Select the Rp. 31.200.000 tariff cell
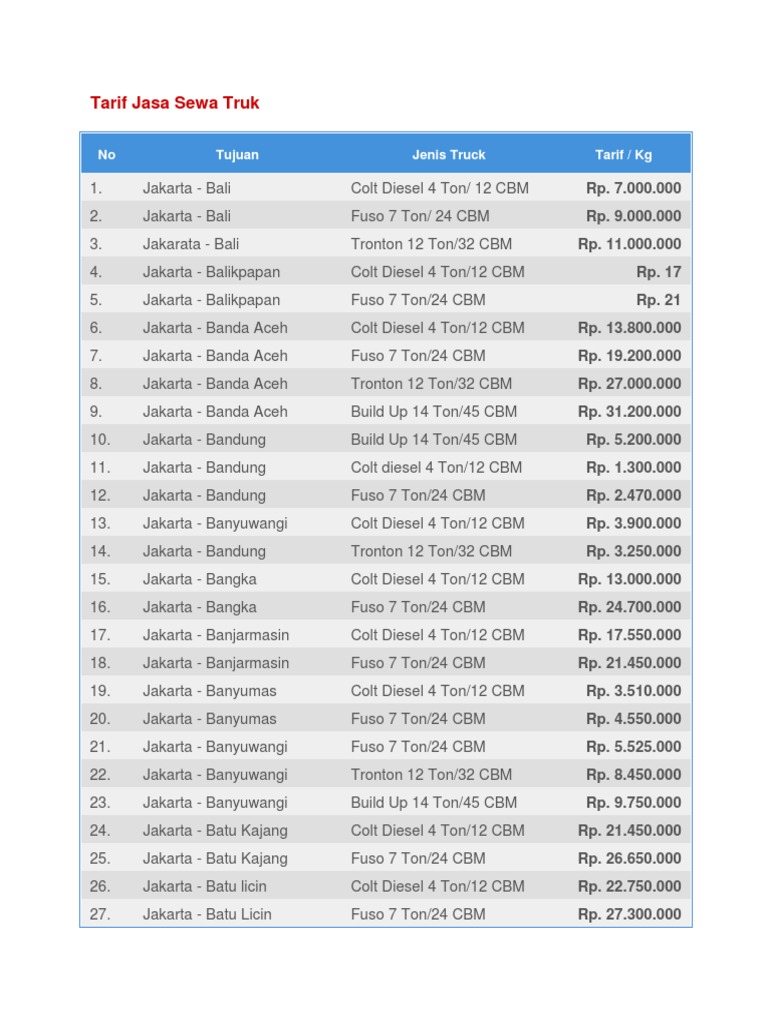 [x=629, y=411]
